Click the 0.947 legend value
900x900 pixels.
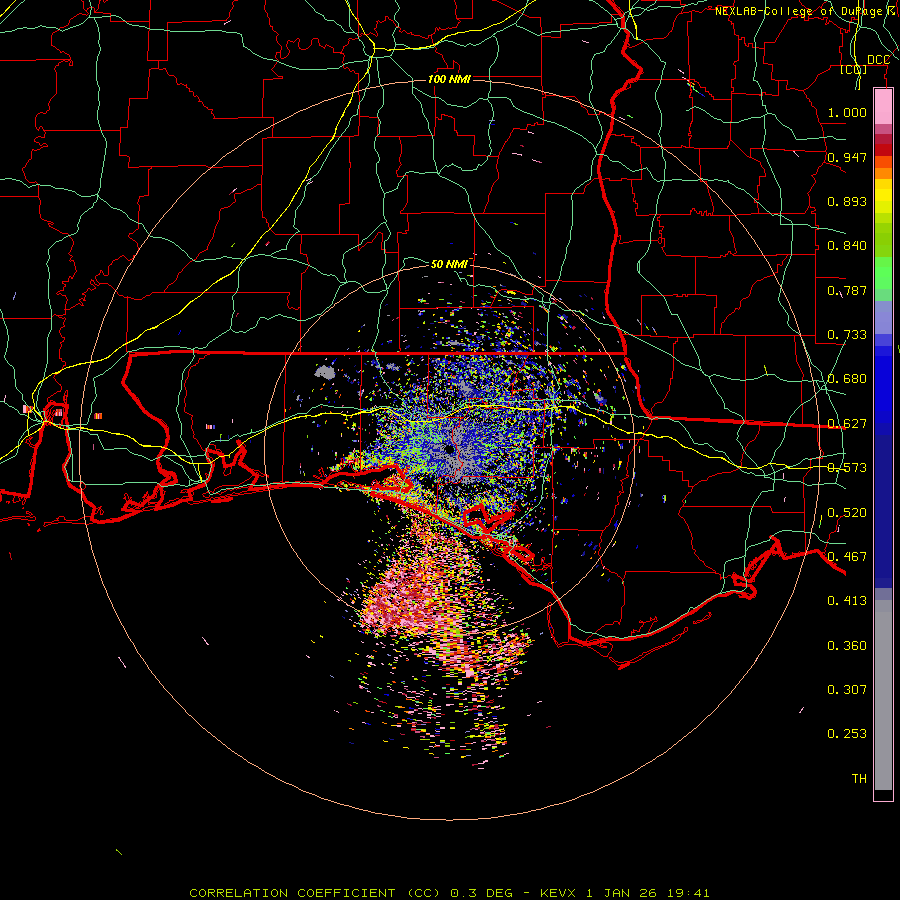[x=847, y=157]
